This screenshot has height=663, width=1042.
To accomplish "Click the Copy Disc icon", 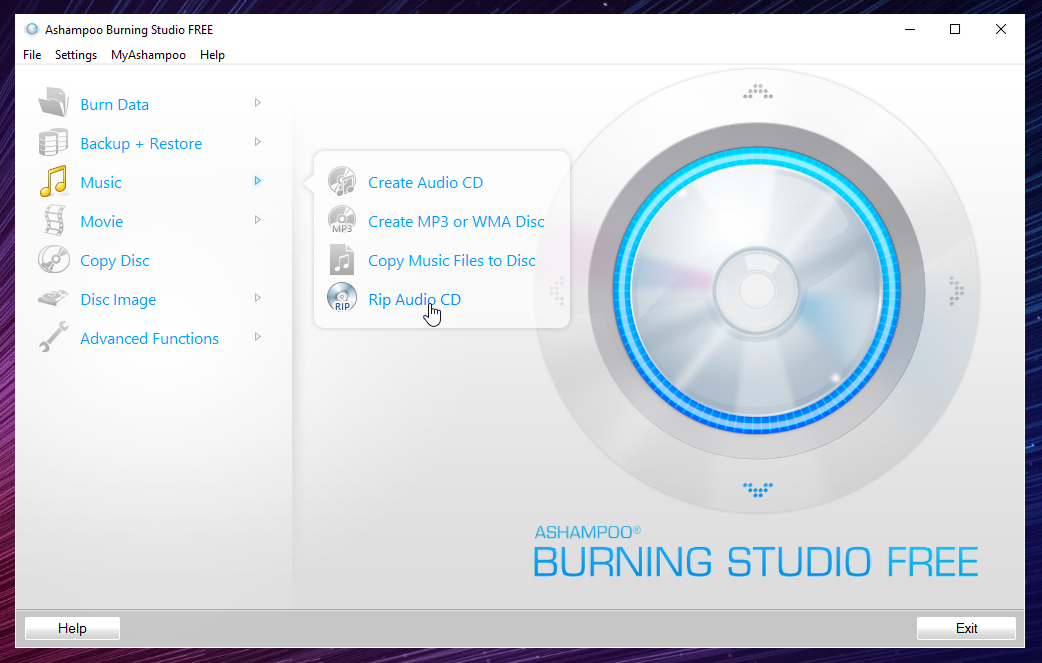I will click(x=54, y=260).
